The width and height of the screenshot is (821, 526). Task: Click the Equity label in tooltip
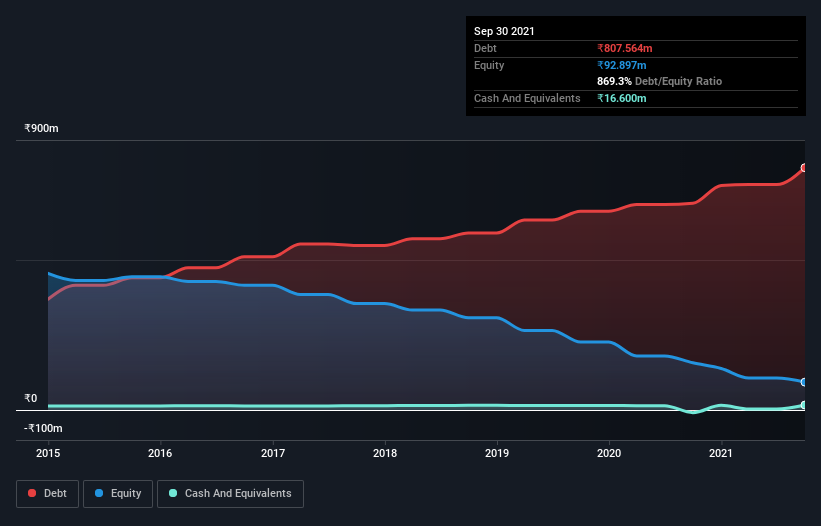tap(489, 65)
